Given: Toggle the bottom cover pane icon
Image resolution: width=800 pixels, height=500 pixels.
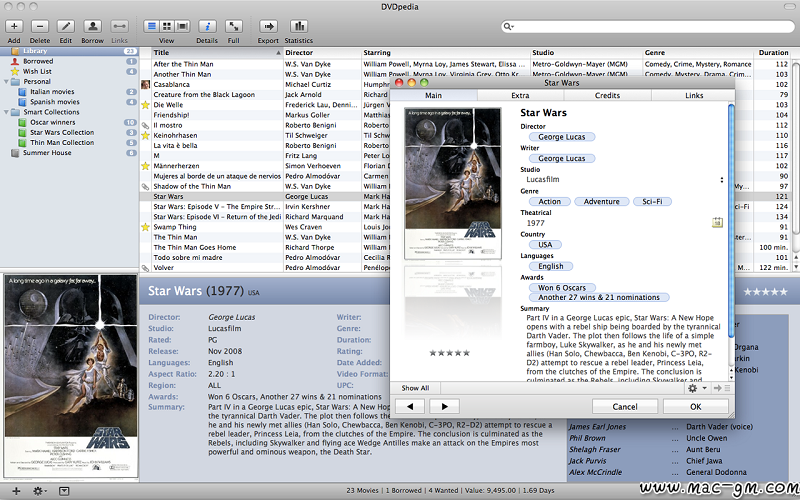Looking at the screenshot, I should 64,491.
